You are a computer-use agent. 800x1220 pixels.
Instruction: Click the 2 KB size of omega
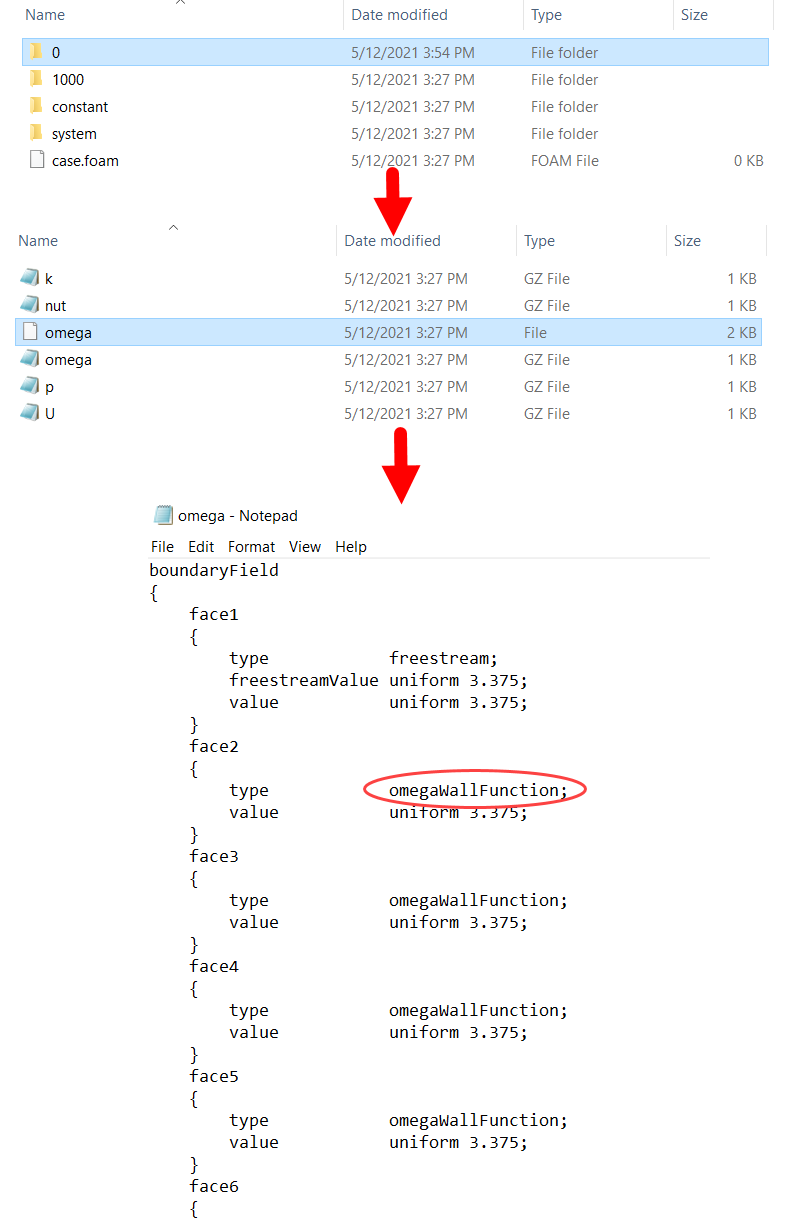(x=742, y=332)
